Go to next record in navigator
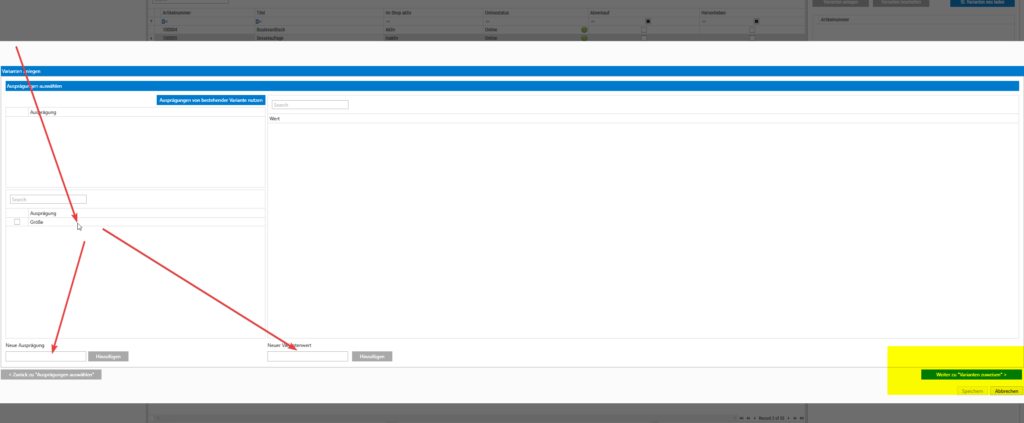Image resolution: width=1024 pixels, height=423 pixels. tap(788, 418)
